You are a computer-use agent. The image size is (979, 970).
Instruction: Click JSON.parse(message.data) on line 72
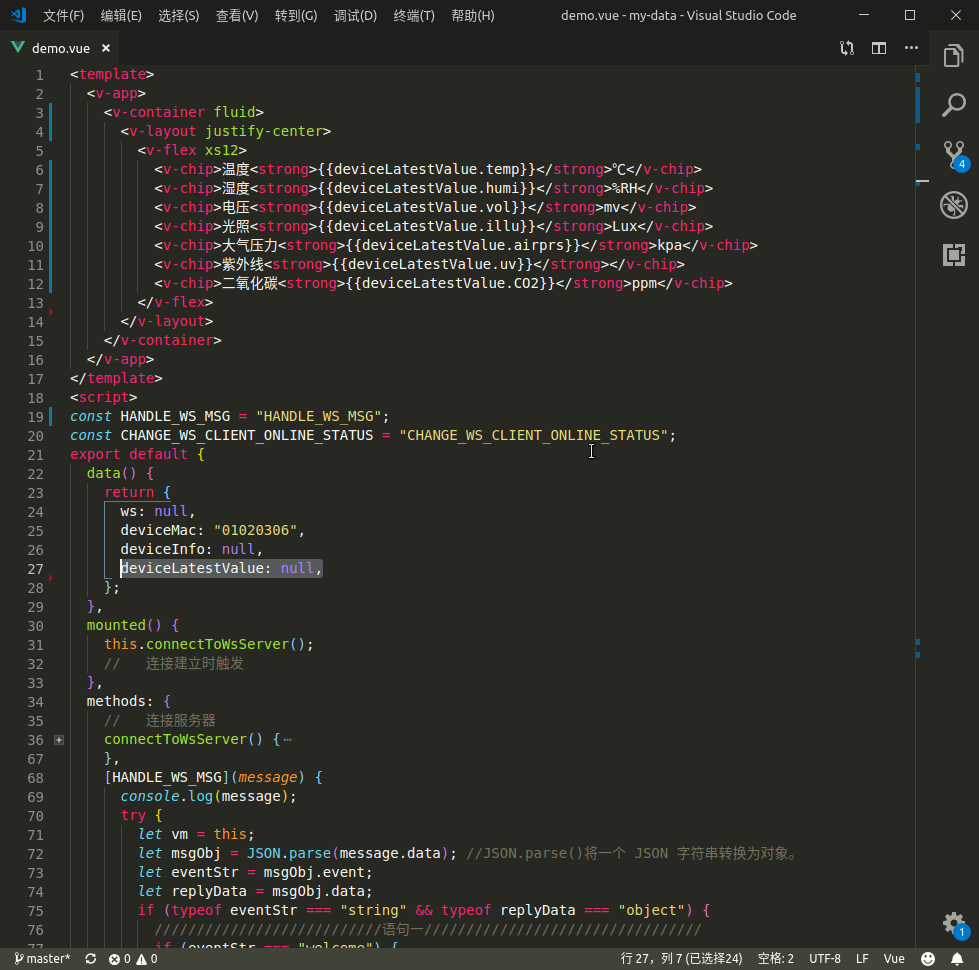pyautogui.click(x=351, y=853)
